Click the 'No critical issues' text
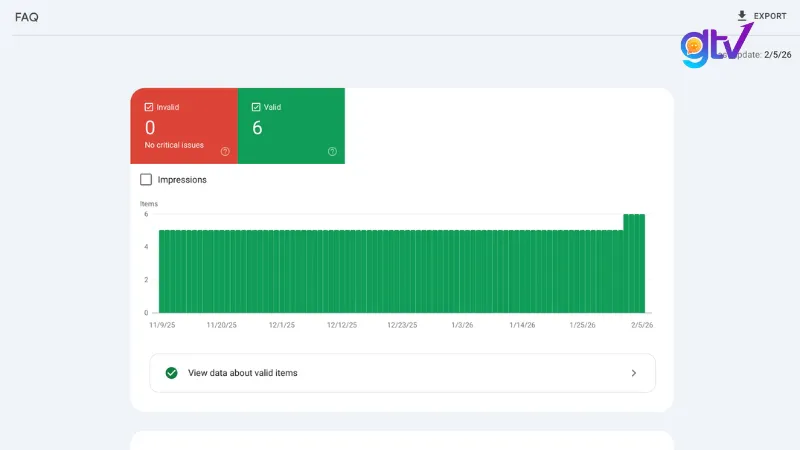800x450 pixels. tap(174, 145)
